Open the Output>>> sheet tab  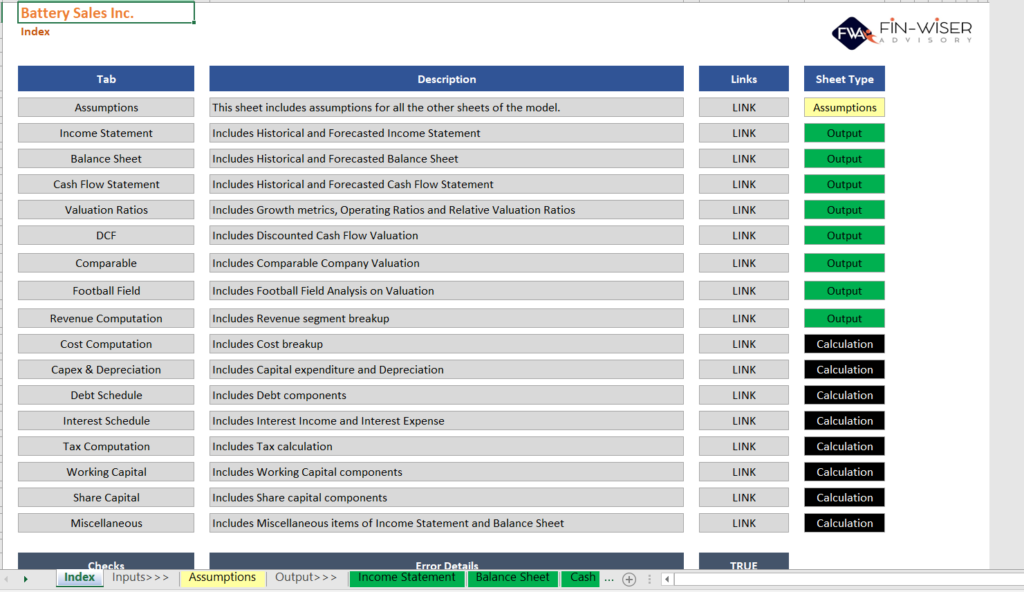click(x=306, y=578)
